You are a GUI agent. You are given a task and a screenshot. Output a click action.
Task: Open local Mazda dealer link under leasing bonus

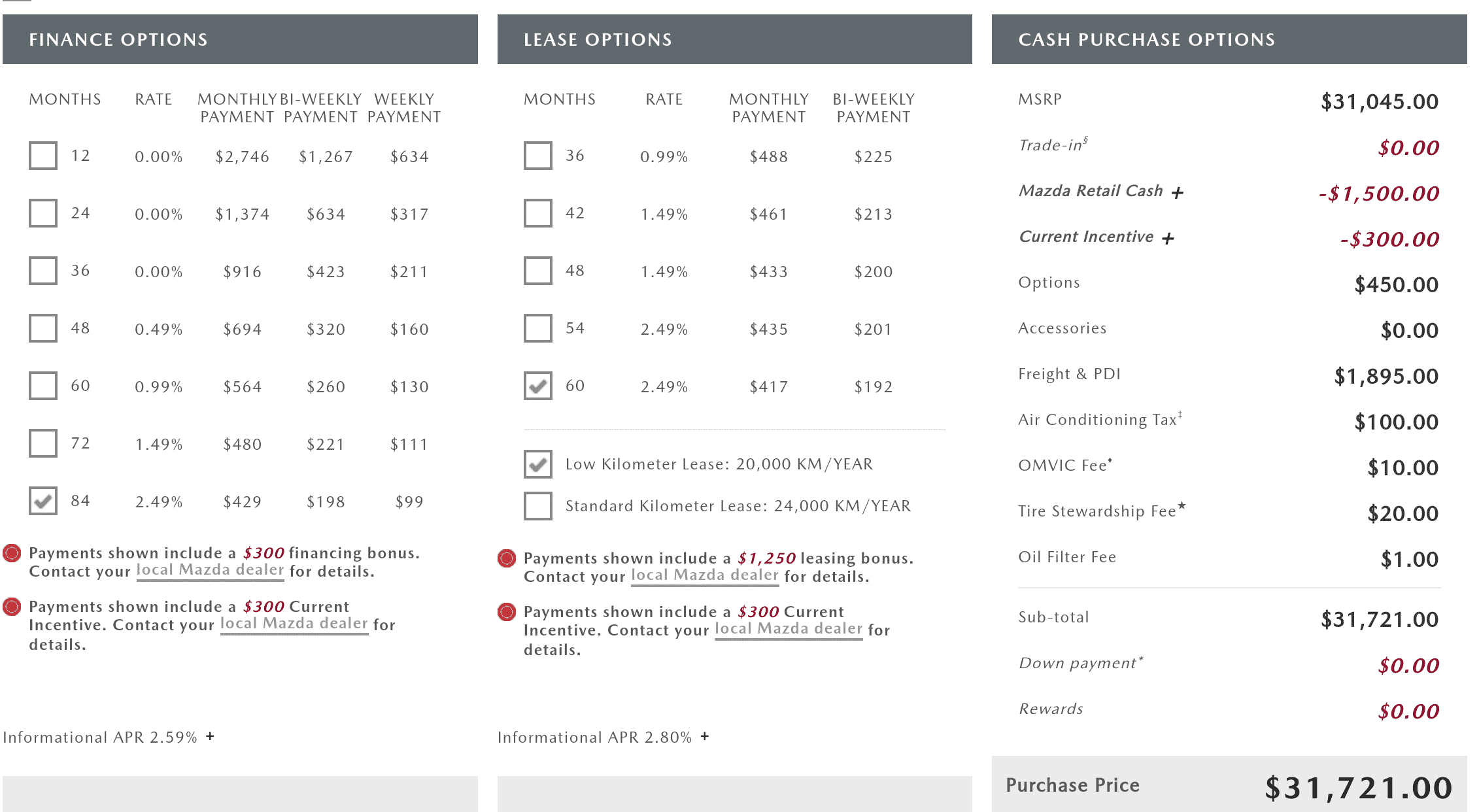pos(705,575)
